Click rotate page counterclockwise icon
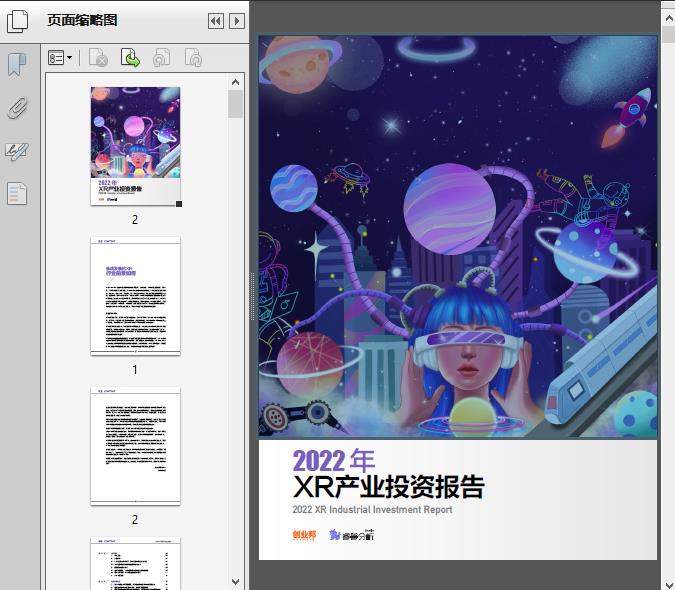675x590 pixels. click(x=161, y=57)
